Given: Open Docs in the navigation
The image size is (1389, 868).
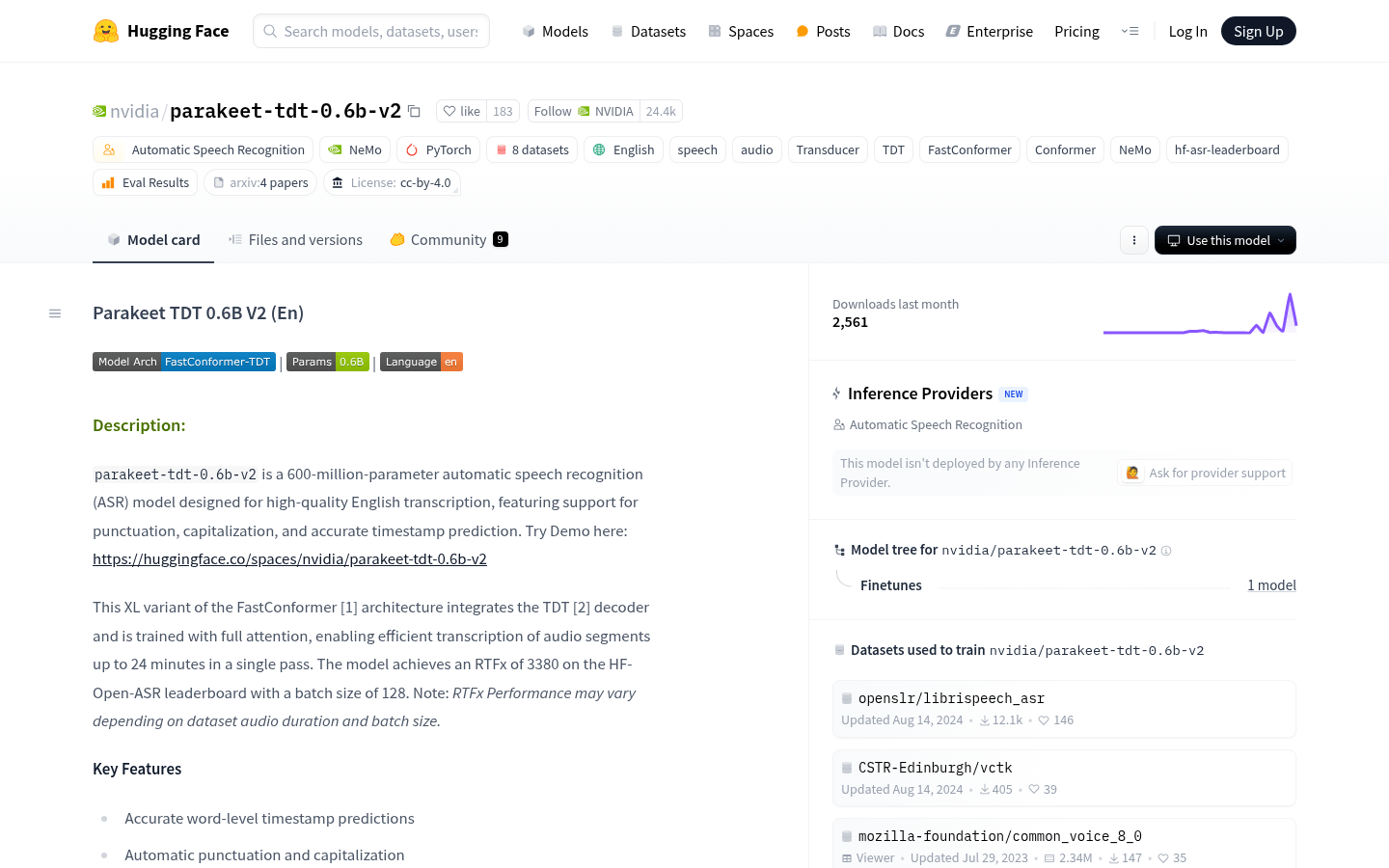Looking at the screenshot, I should coord(898,31).
